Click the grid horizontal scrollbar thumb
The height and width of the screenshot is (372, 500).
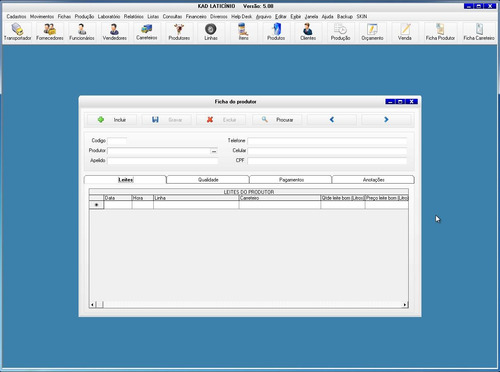tap(99, 304)
